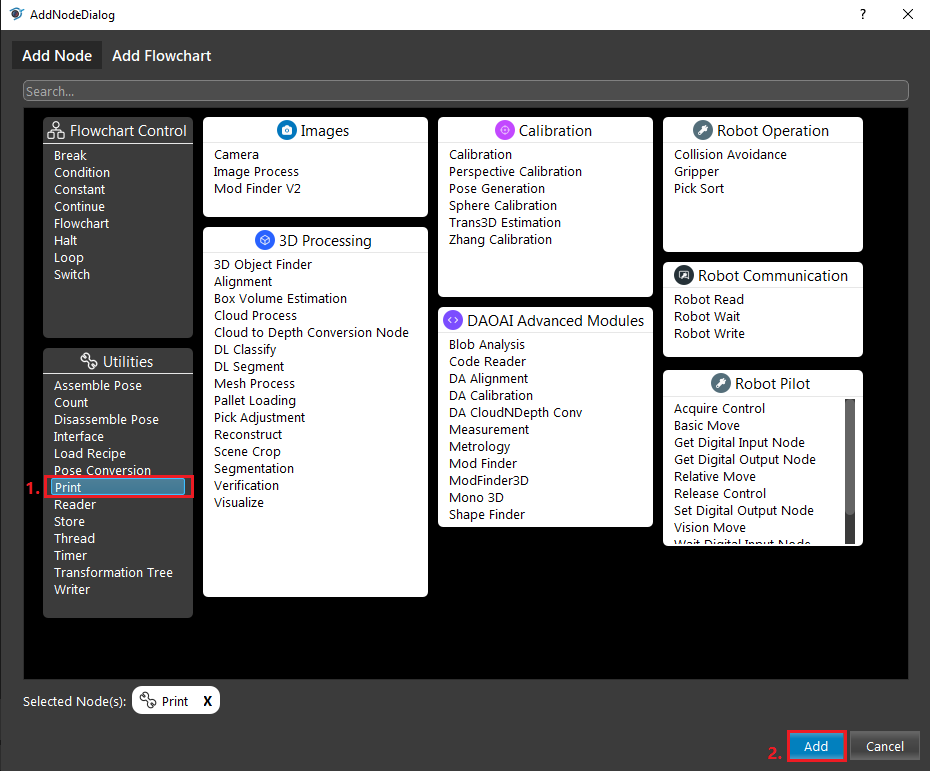Select the Collision Avoidance node
The width and height of the screenshot is (930, 771).
click(730, 154)
